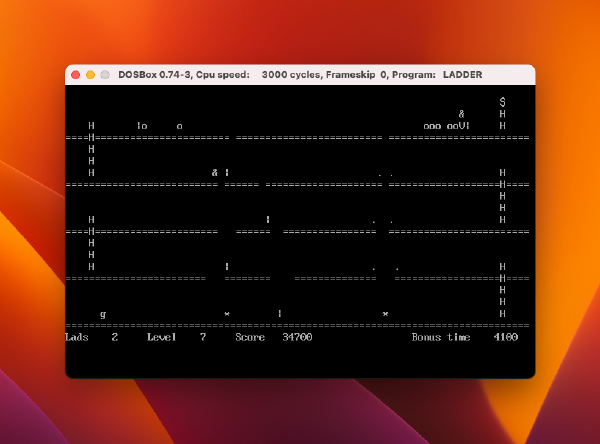Click the & beside the ! on second platform
This screenshot has width=600, height=444.
tap(215, 173)
